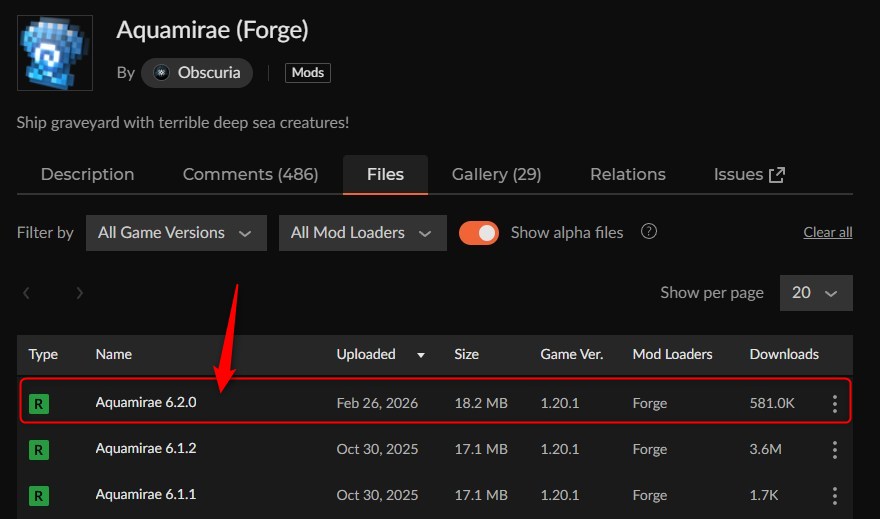Image resolution: width=880 pixels, height=519 pixels.
Task: Open the Obscuria author profile
Action: coord(197,73)
